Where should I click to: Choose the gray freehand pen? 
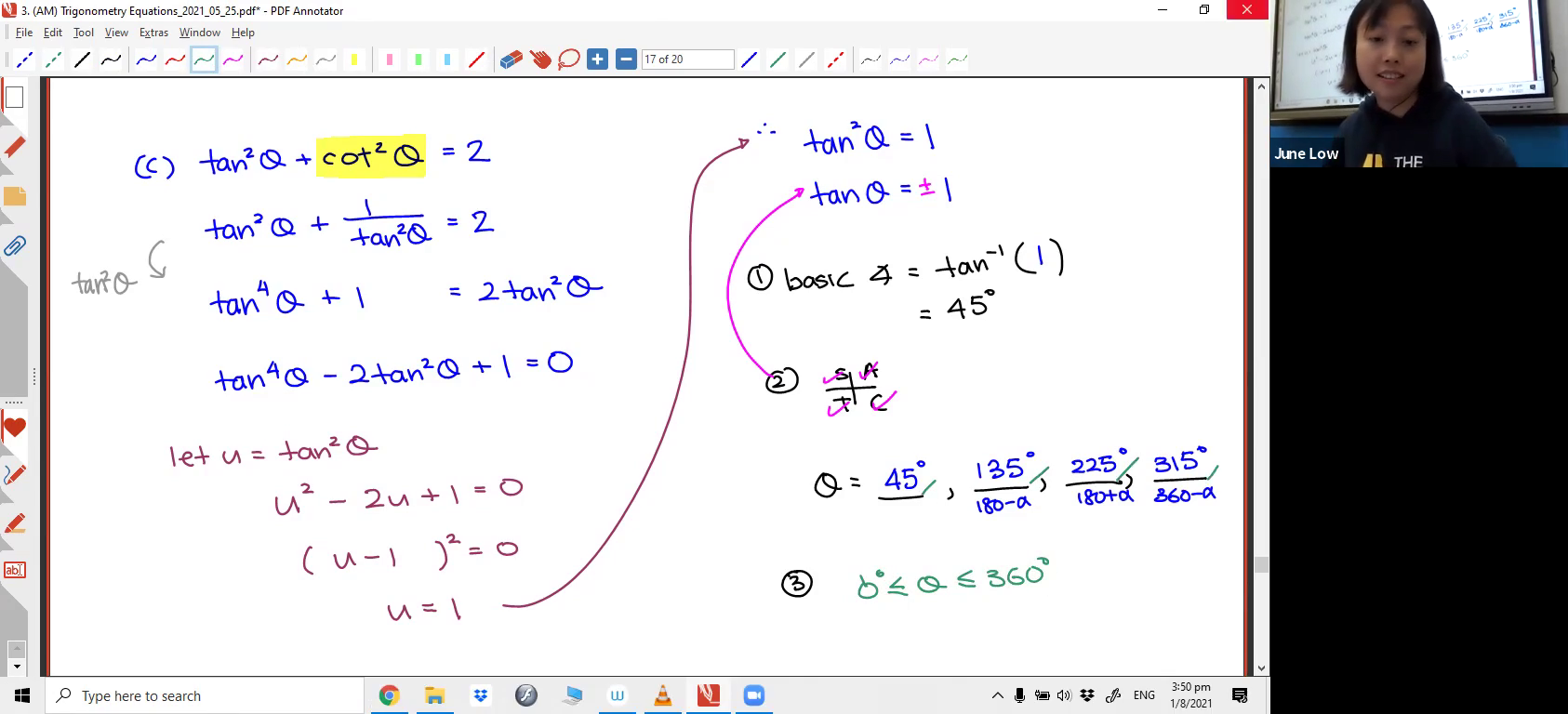[326, 59]
